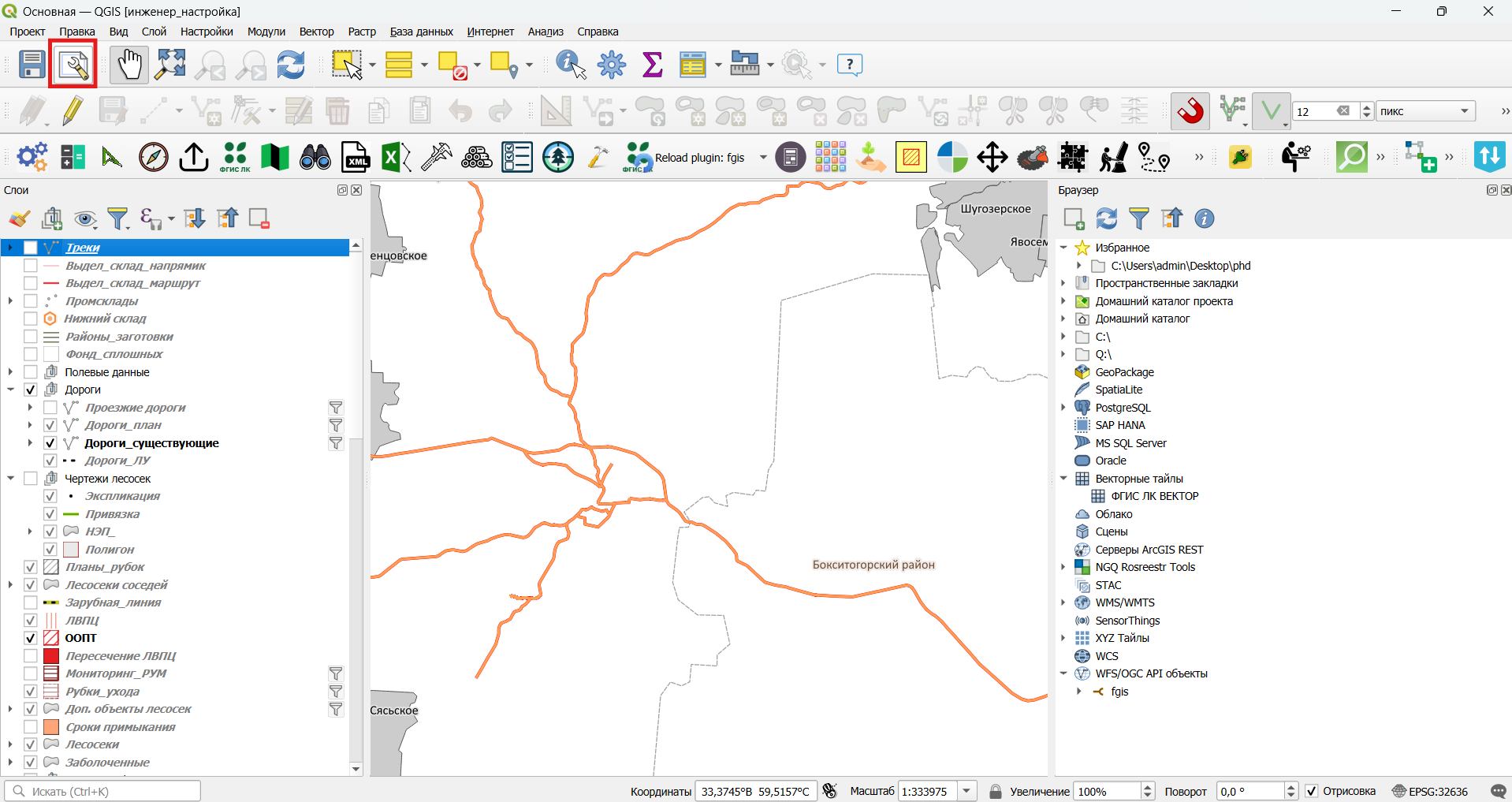Click the EPSG:32636 CRS button

click(x=1430, y=791)
